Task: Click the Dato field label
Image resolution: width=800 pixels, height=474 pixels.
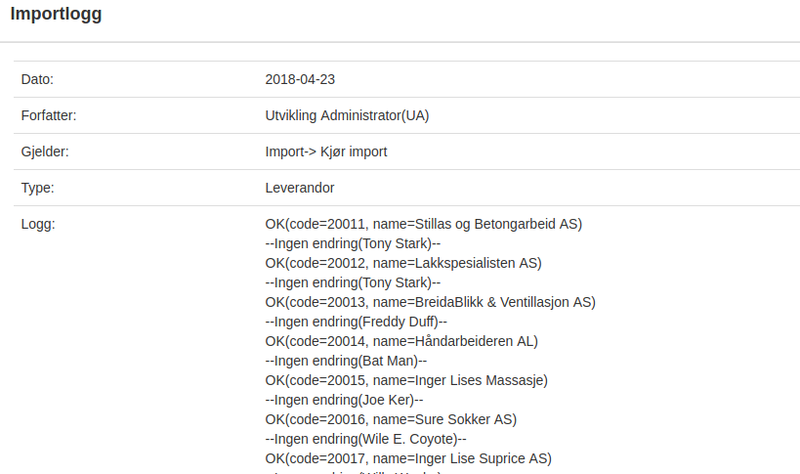Action: point(37,80)
